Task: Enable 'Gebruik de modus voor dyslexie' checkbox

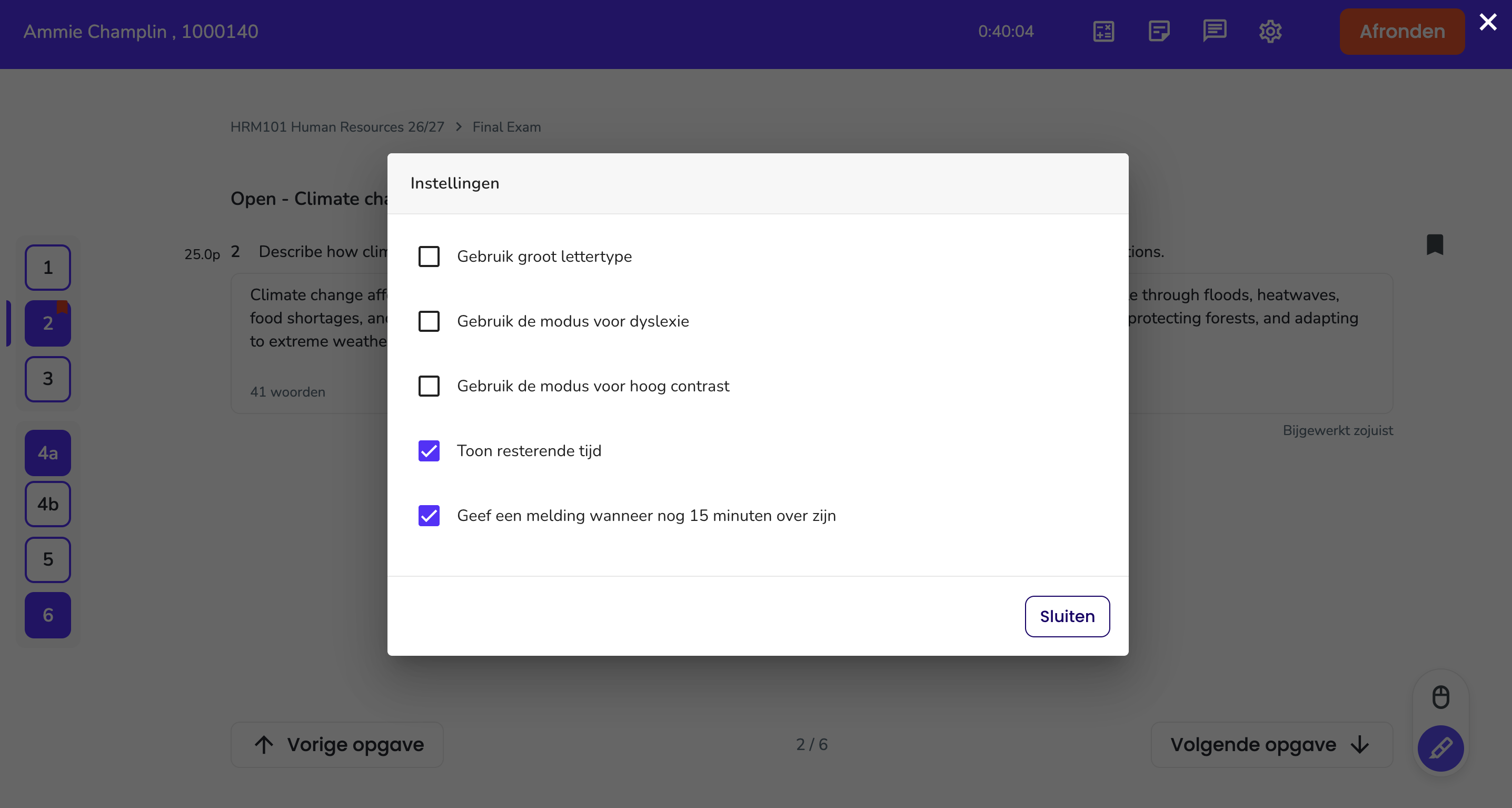Action: coord(429,321)
